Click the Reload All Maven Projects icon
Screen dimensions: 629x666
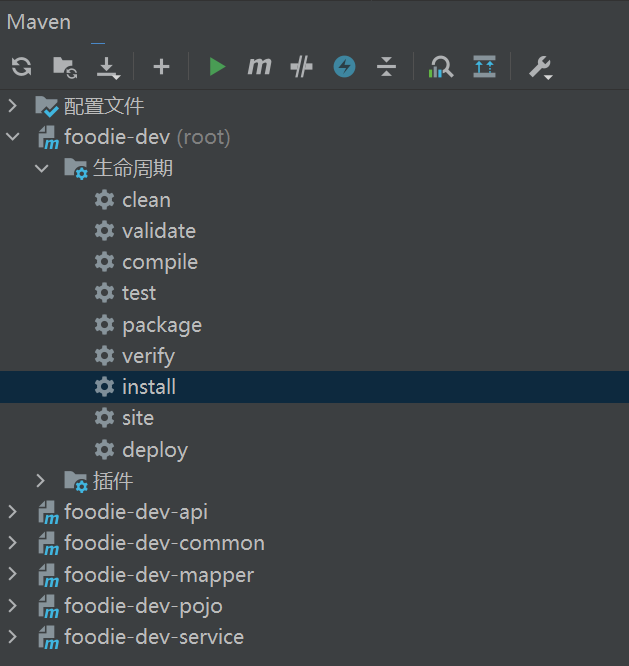pyautogui.click(x=21, y=67)
